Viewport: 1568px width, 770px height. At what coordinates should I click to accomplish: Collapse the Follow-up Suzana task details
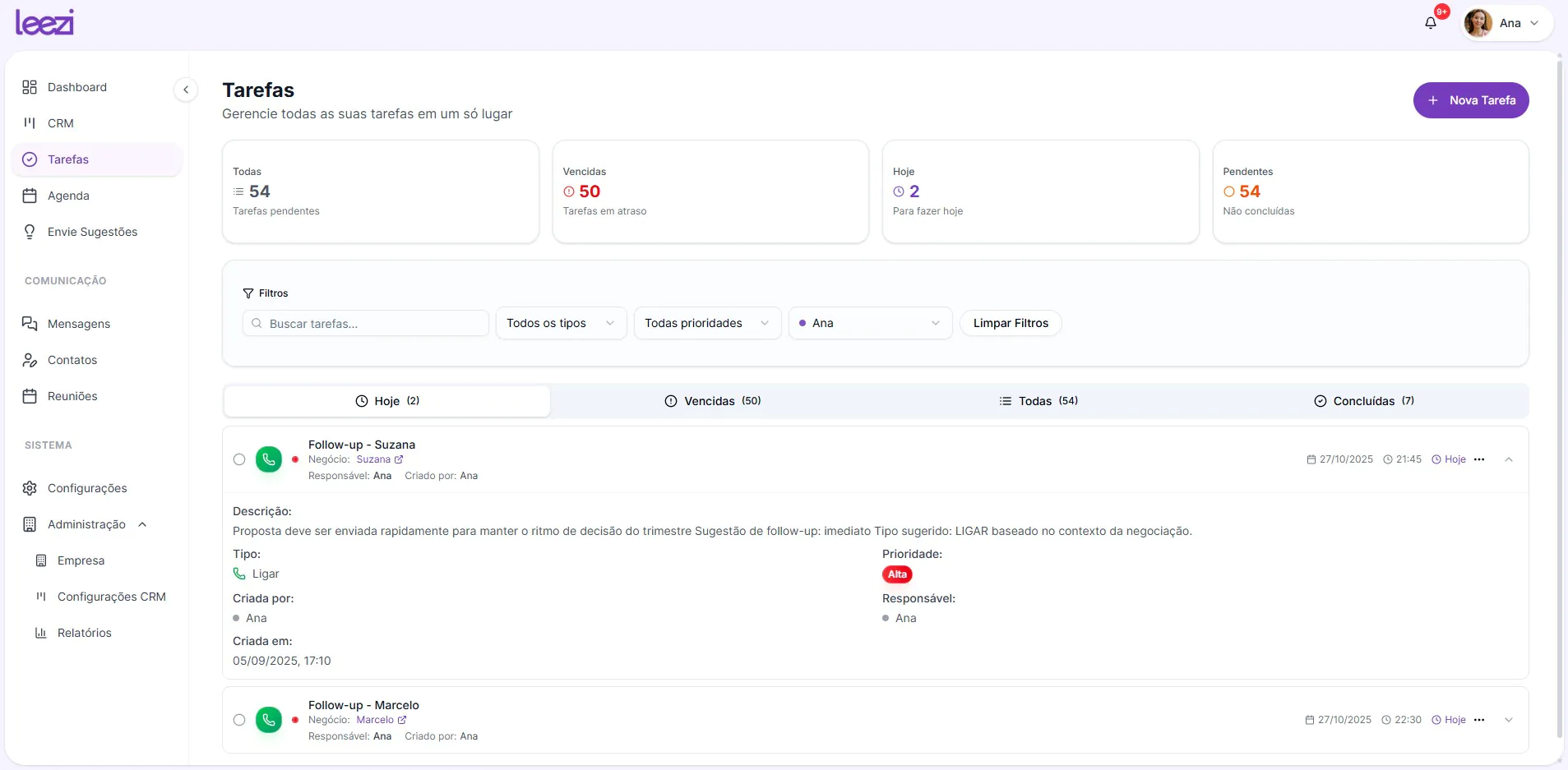[x=1509, y=459]
